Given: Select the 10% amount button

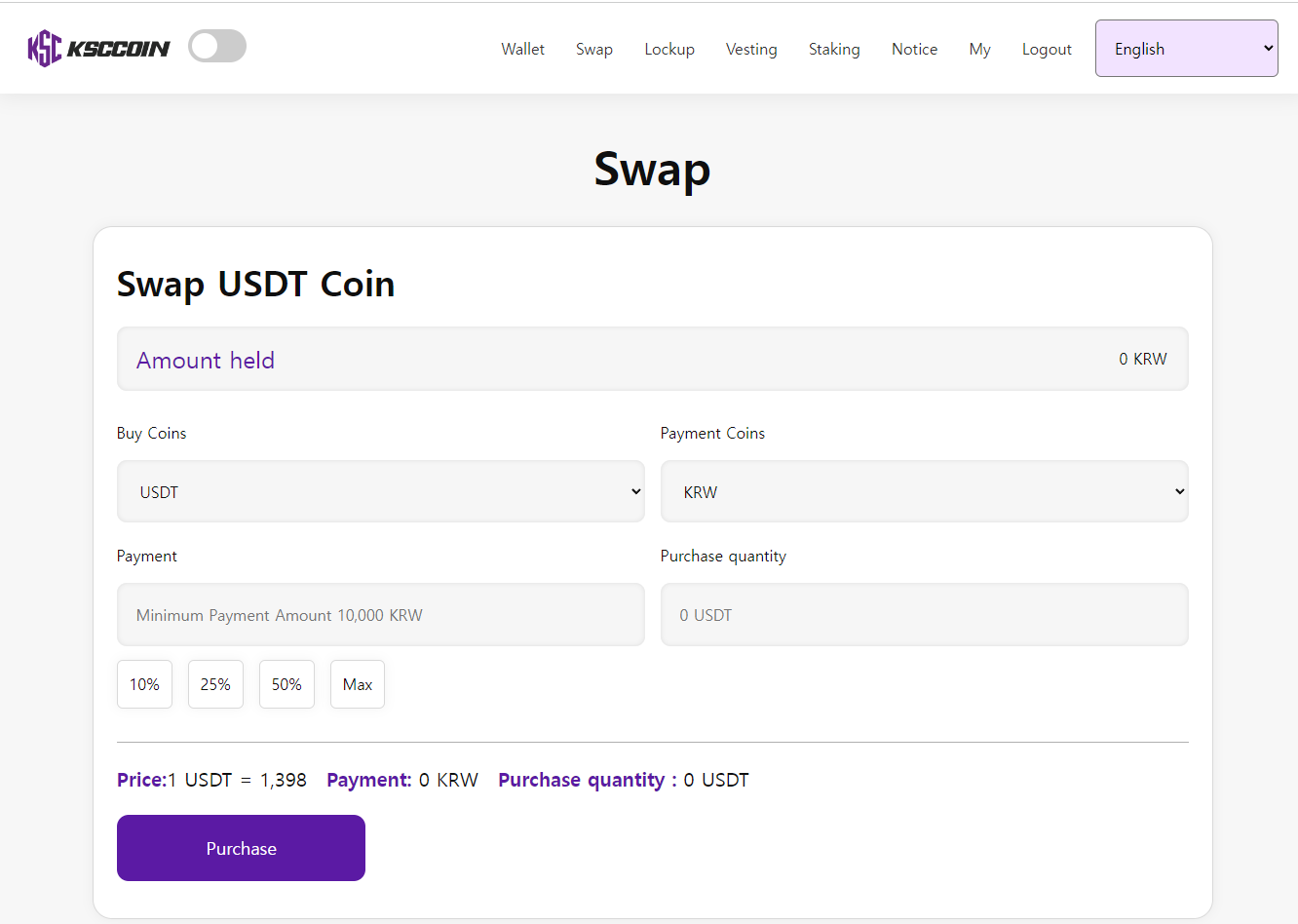Looking at the screenshot, I should tap(144, 684).
